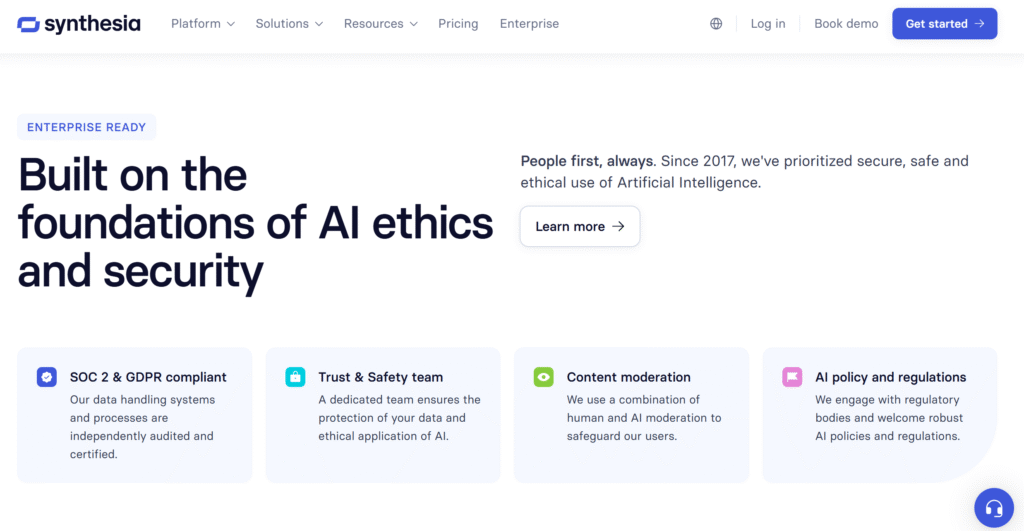Click the AI policy and regulations heading
The width and height of the screenshot is (1024, 531).
coord(890,377)
